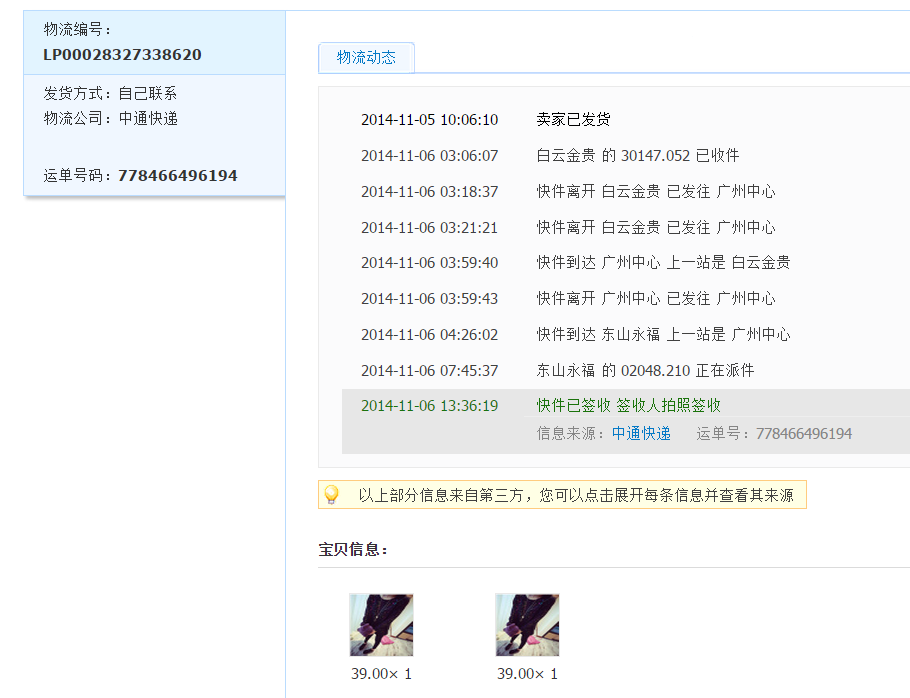This screenshot has width=910, height=698.
Task: Collapse the green 快件已签收 entry
Action: pos(628,406)
